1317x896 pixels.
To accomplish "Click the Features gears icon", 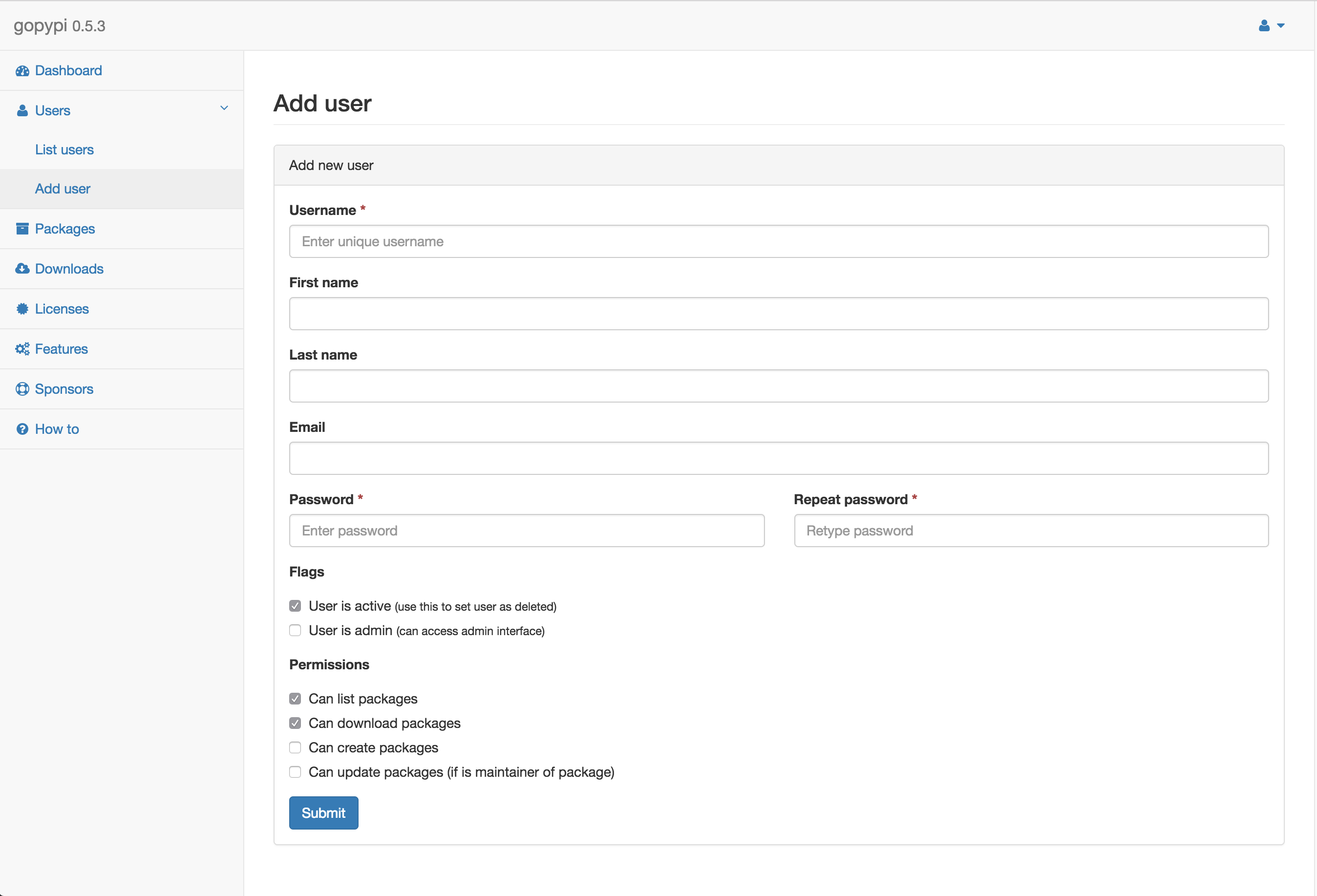I will 22,349.
